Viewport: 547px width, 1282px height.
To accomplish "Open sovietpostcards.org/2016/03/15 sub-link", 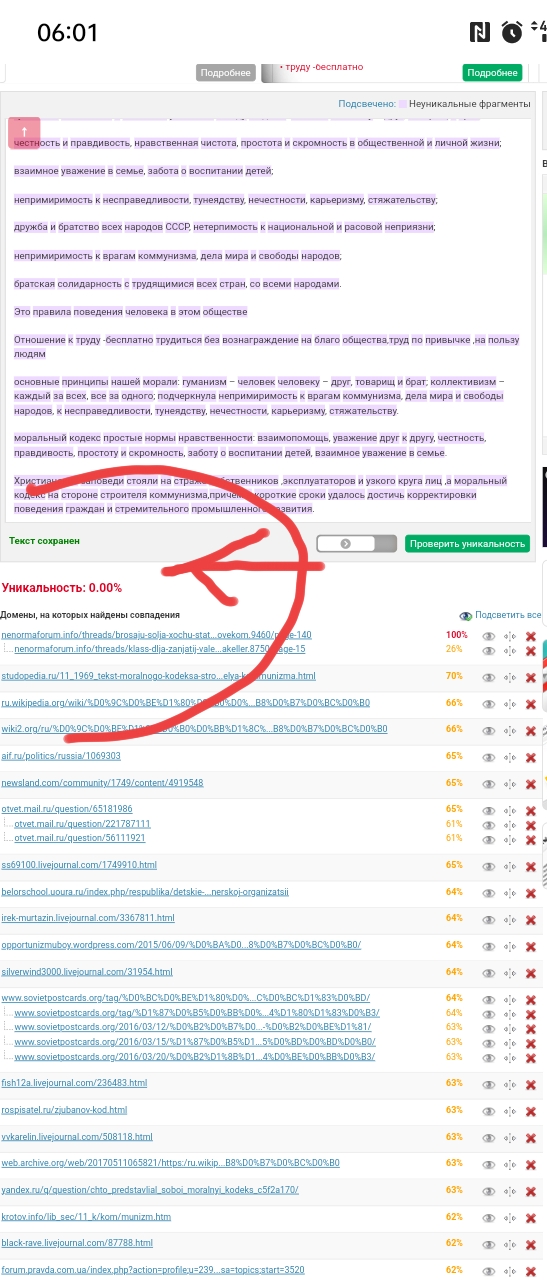I will click(195, 1042).
